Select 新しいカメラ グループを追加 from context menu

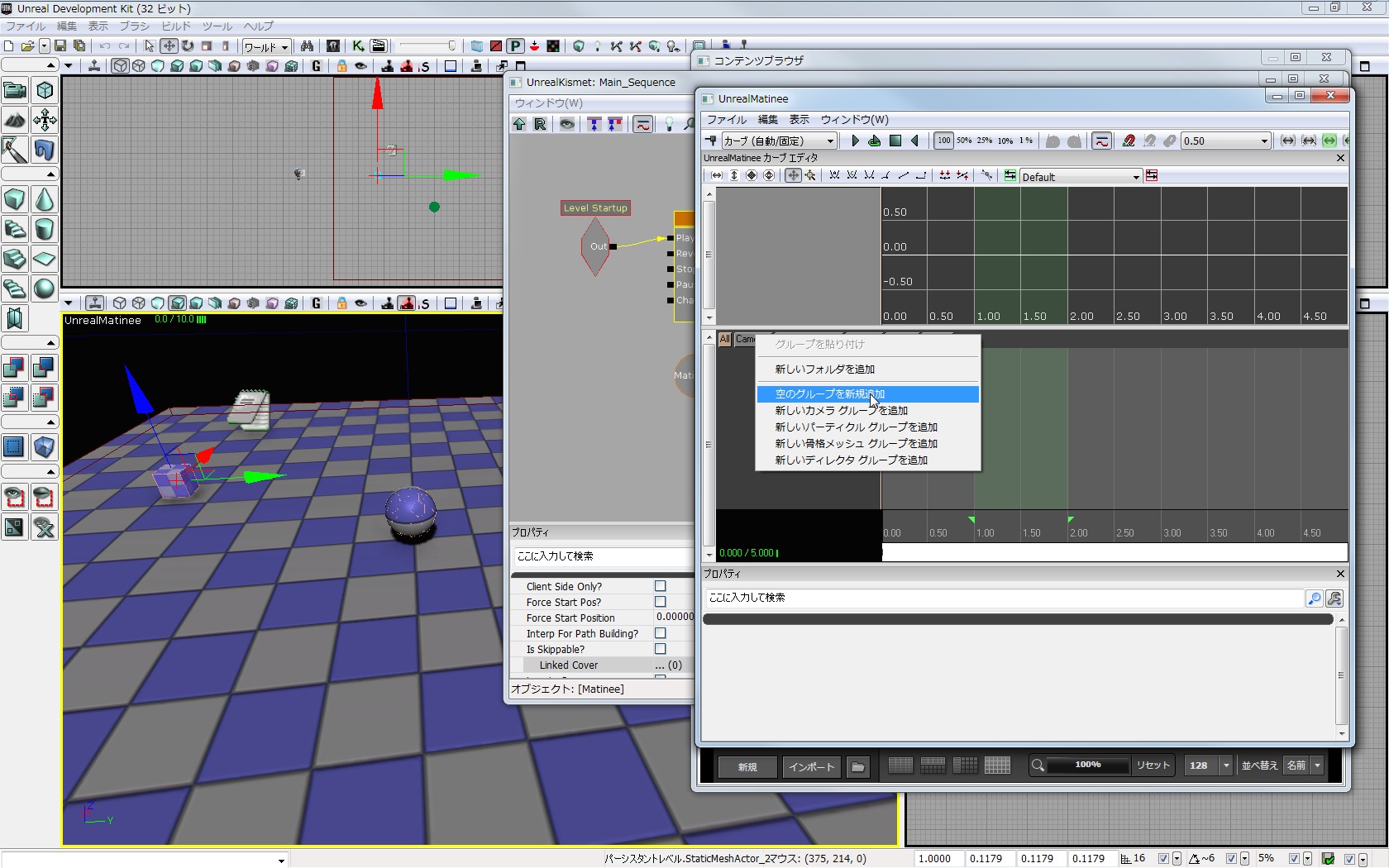pos(841,411)
